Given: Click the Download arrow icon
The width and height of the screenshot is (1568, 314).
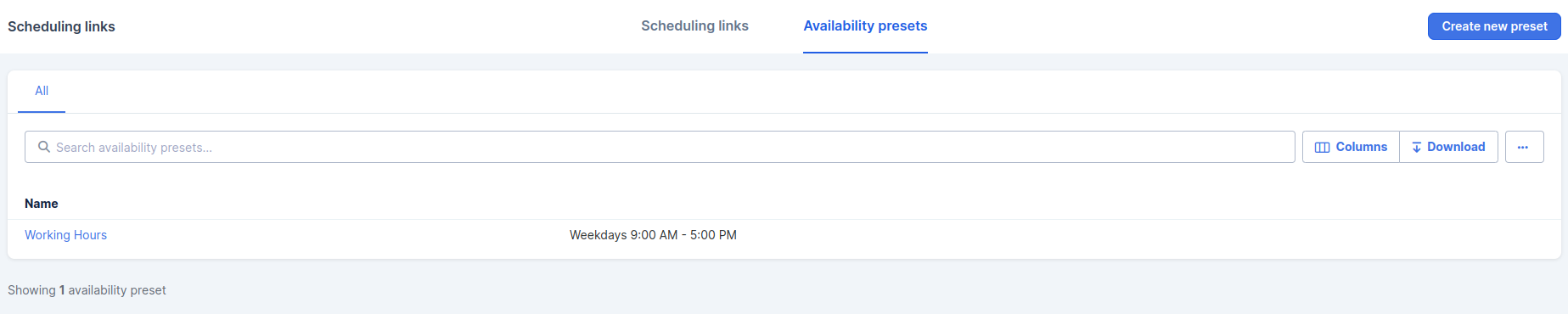Looking at the screenshot, I should [x=1416, y=147].
